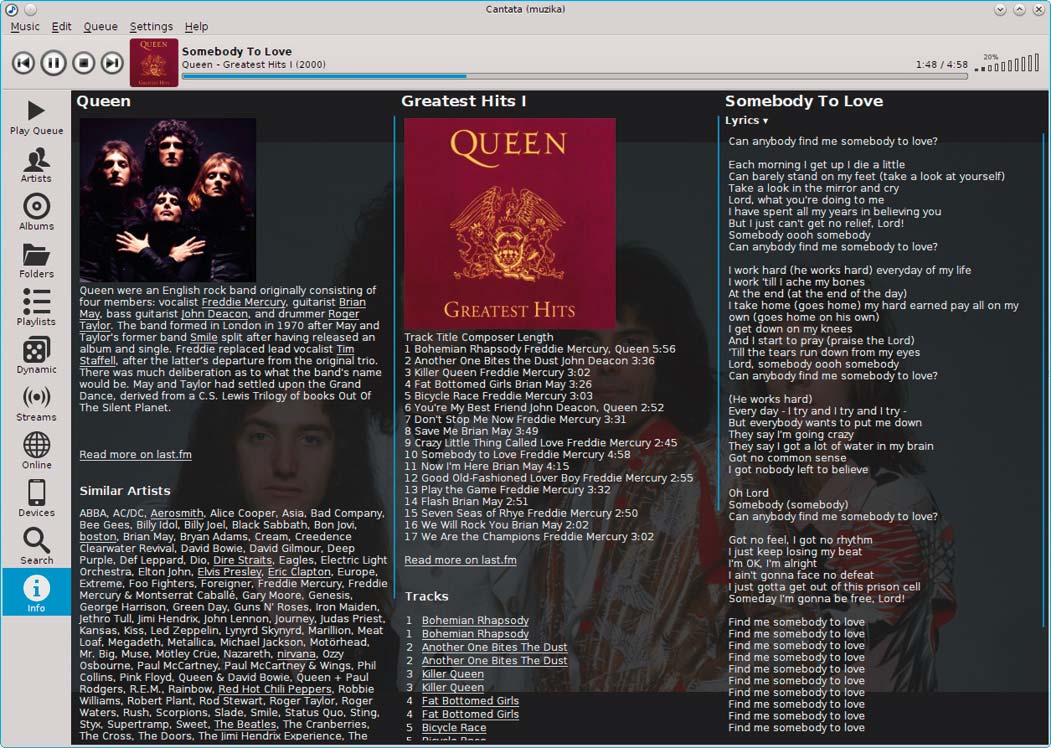Open the Elvis Presley similar artist link

(x=229, y=572)
